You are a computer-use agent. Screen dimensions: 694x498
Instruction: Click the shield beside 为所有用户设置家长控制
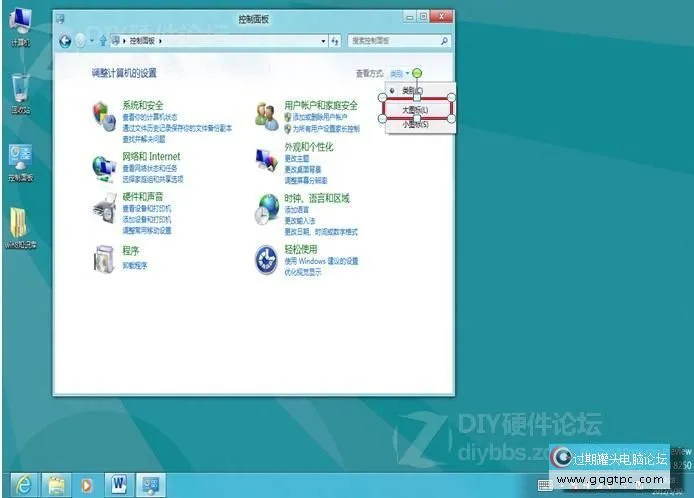[x=288, y=129]
